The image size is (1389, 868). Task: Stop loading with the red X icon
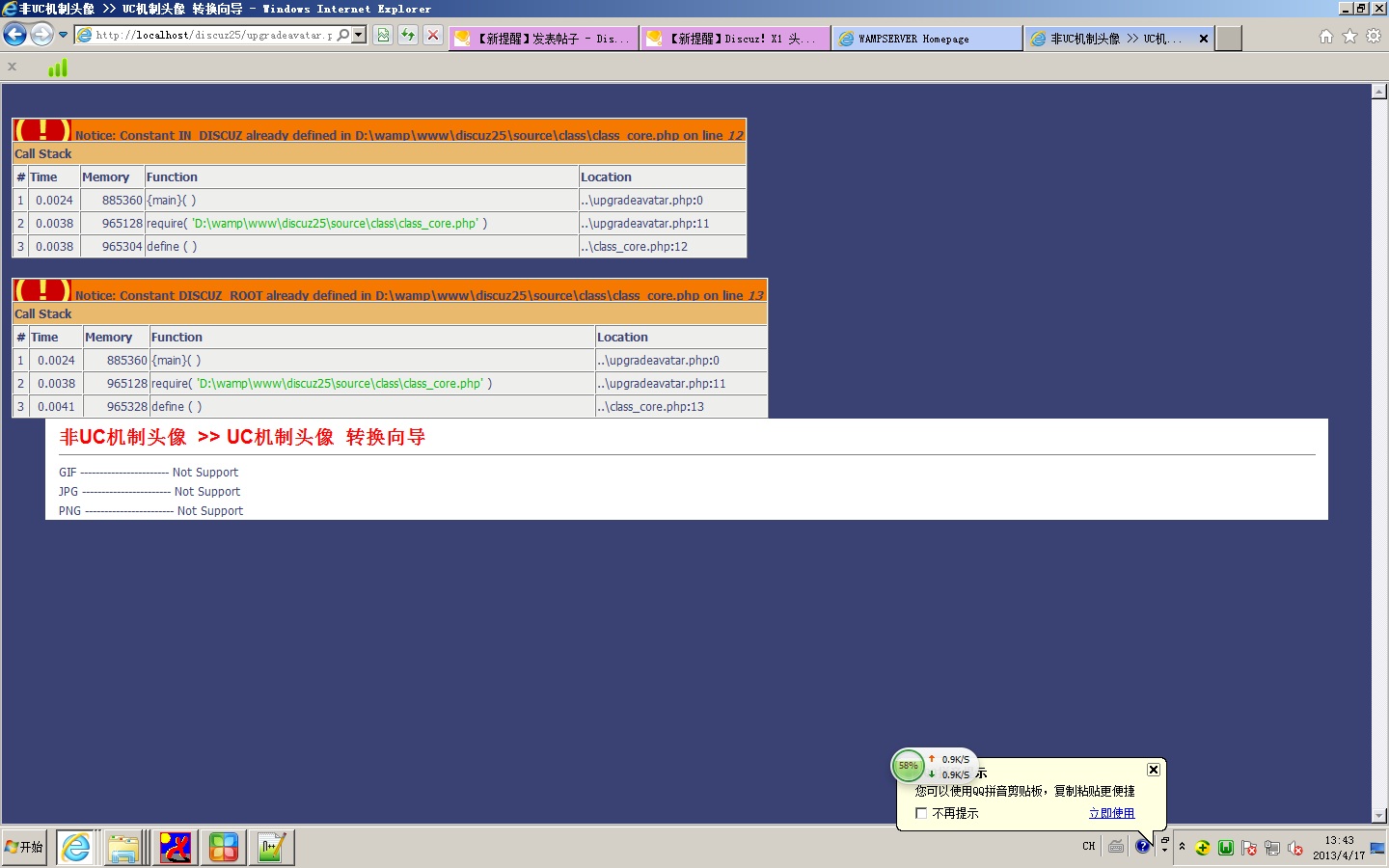[x=433, y=36]
